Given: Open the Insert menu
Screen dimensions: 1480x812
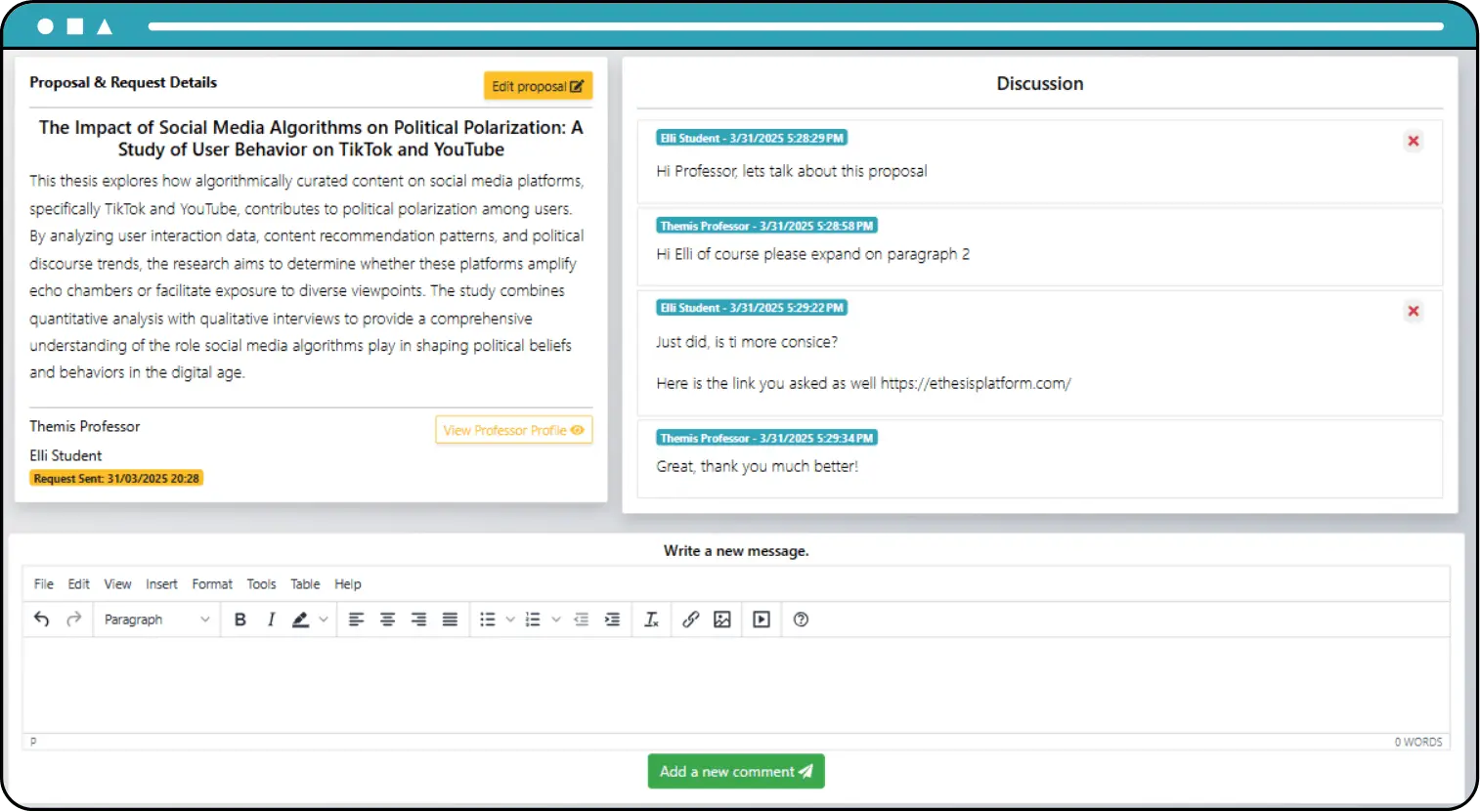Looking at the screenshot, I should 161,584.
